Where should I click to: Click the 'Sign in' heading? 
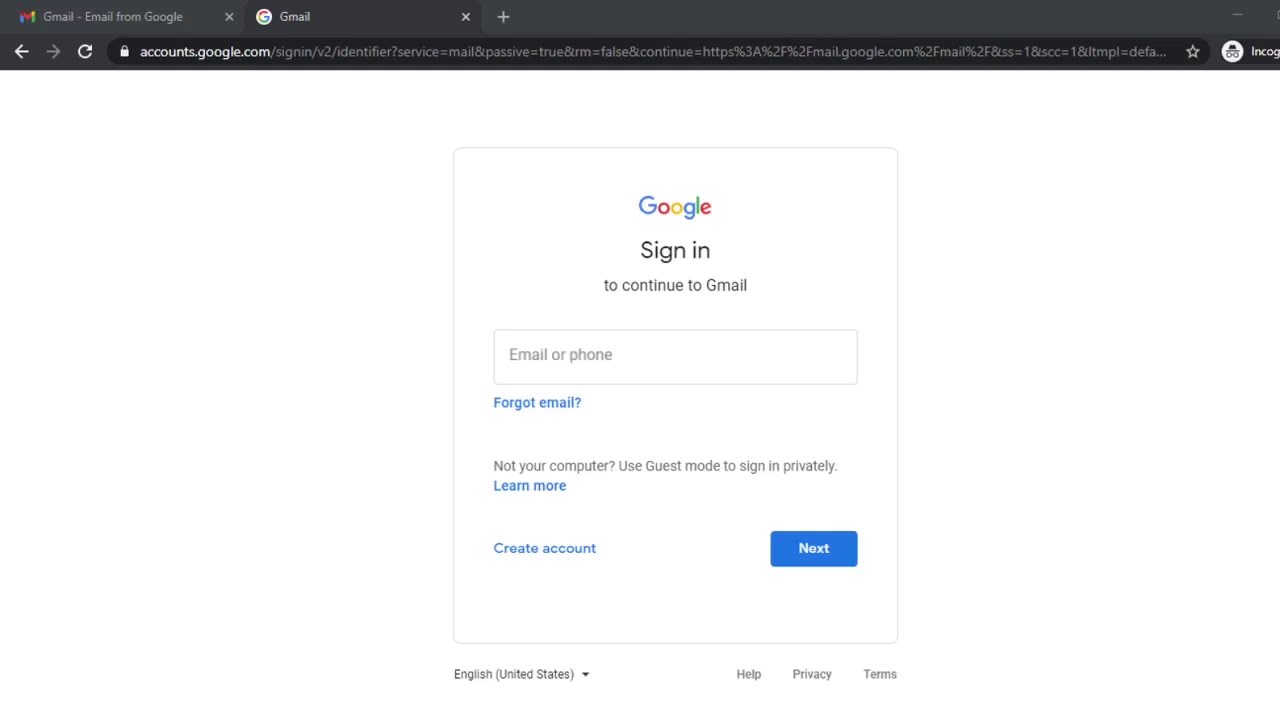tap(675, 250)
